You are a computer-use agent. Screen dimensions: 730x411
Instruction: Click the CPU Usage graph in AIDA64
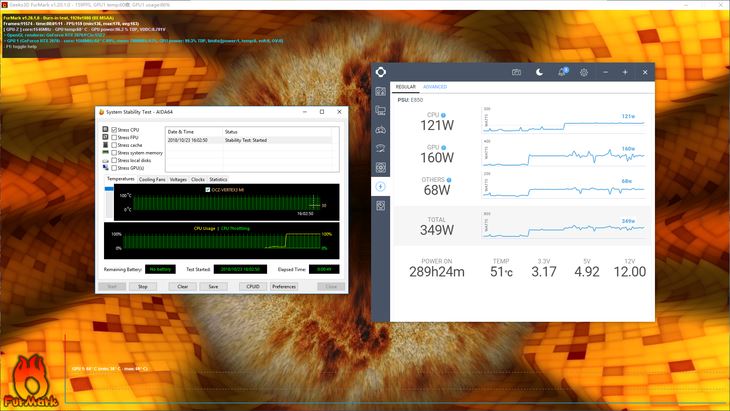click(222, 241)
